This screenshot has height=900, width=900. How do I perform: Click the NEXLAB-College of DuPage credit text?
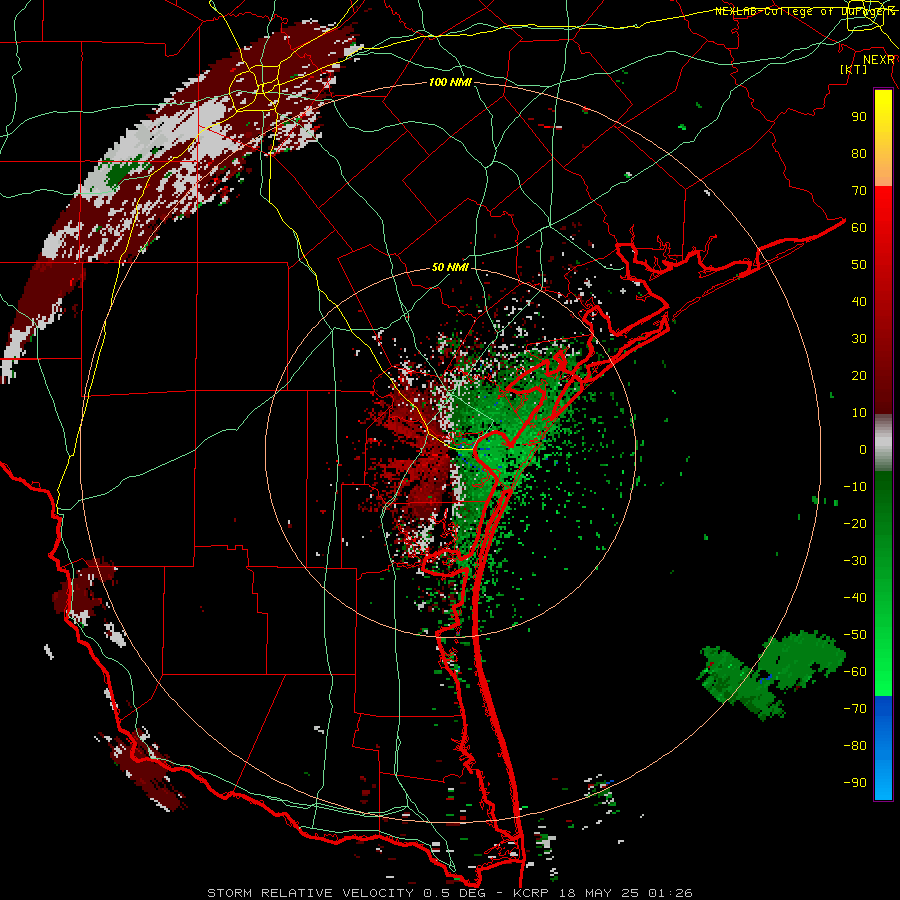coord(804,11)
